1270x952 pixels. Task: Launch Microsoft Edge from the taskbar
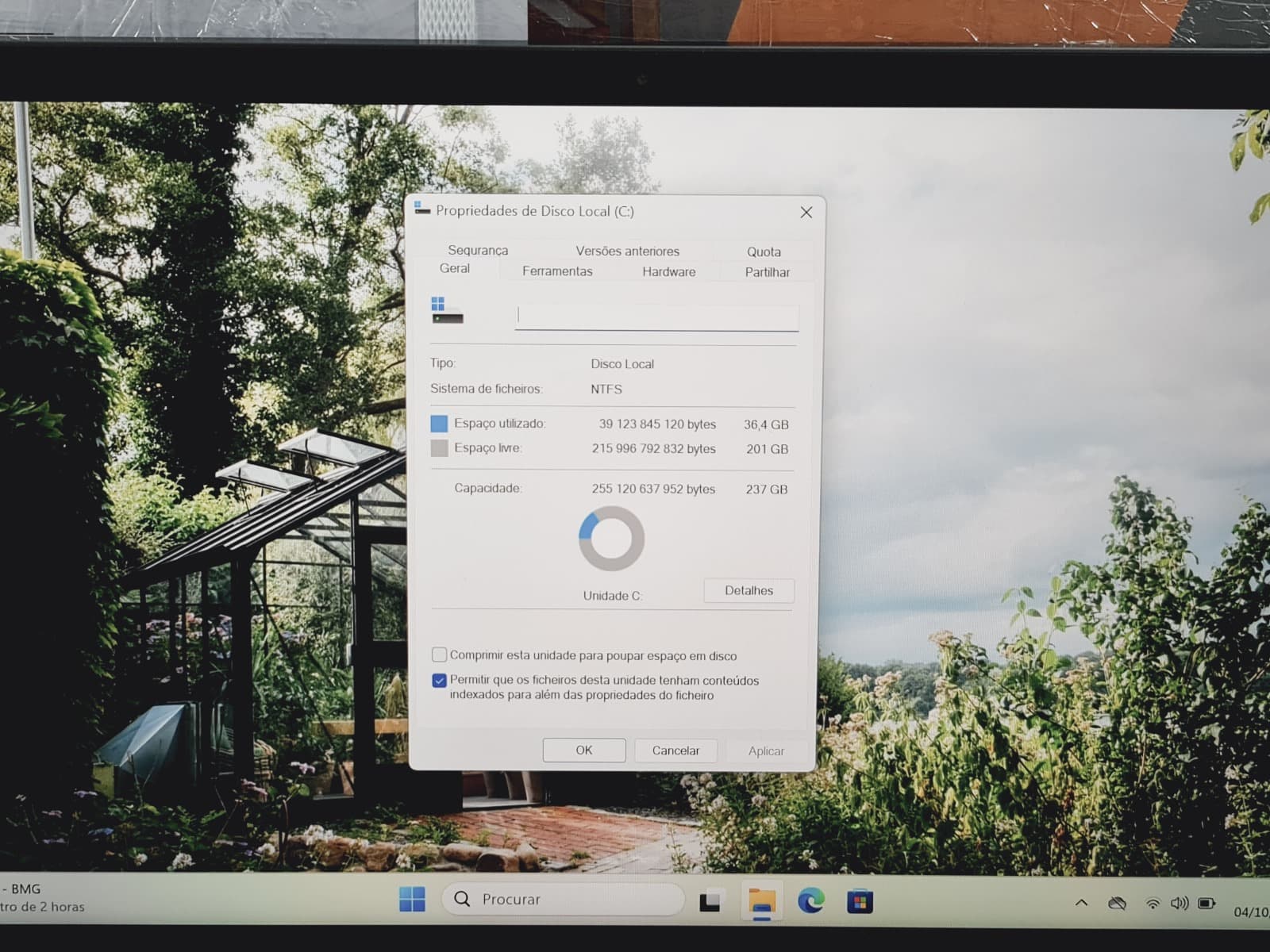(x=810, y=901)
